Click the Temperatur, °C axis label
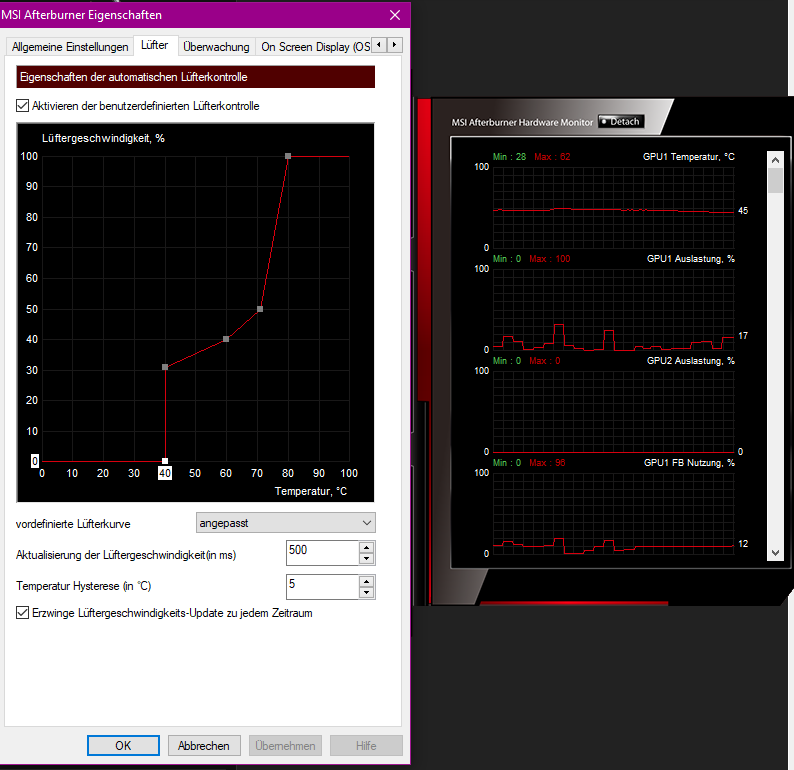 (x=311, y=491)
